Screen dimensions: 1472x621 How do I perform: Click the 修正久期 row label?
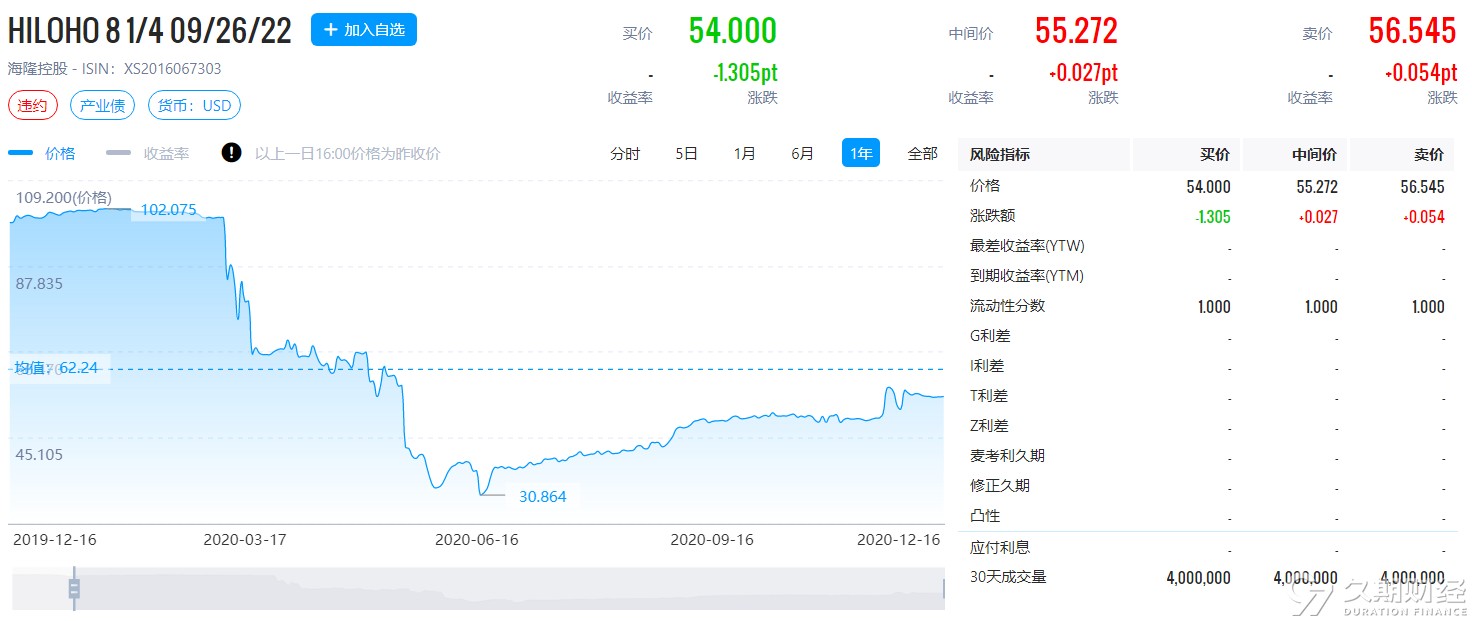click(x=1000, y=486)
